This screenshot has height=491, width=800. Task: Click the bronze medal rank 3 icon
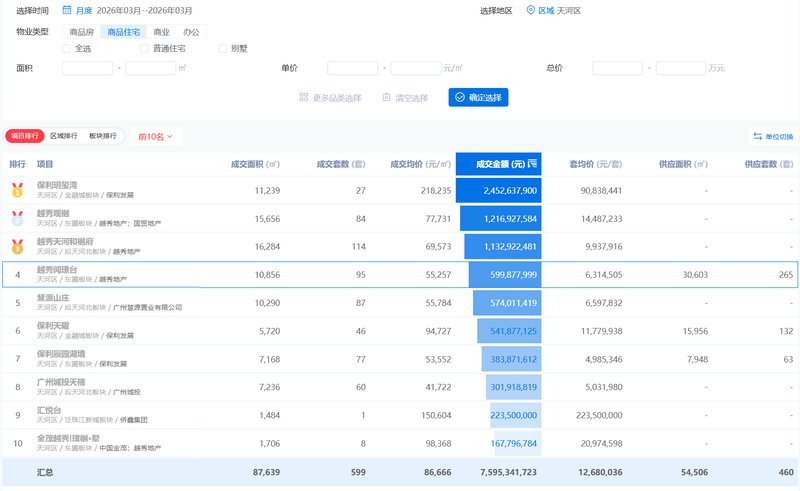[17, 247]
